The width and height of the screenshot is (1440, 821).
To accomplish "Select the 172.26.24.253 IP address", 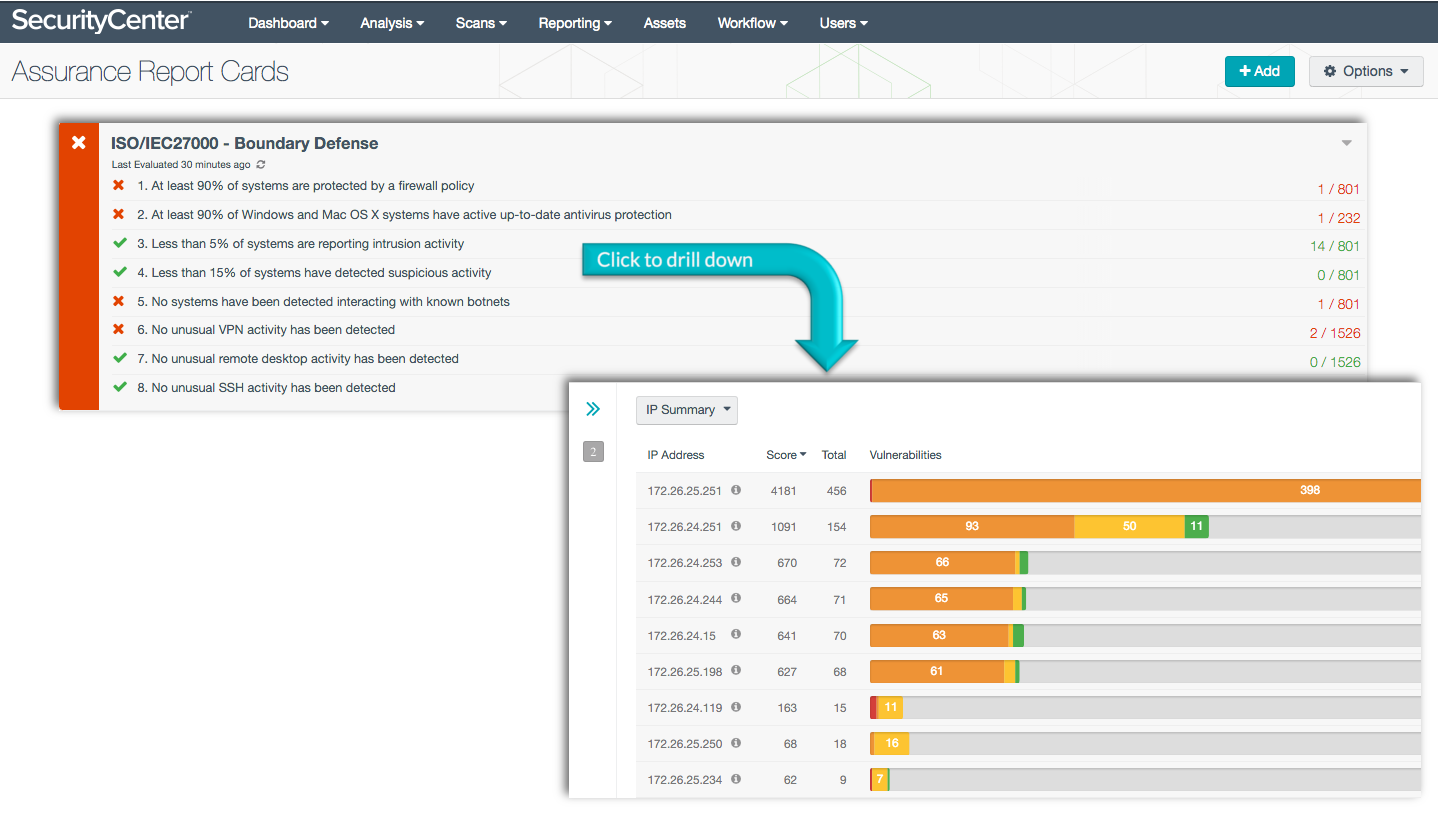I will pyautogui.click(x=685, y=563).
